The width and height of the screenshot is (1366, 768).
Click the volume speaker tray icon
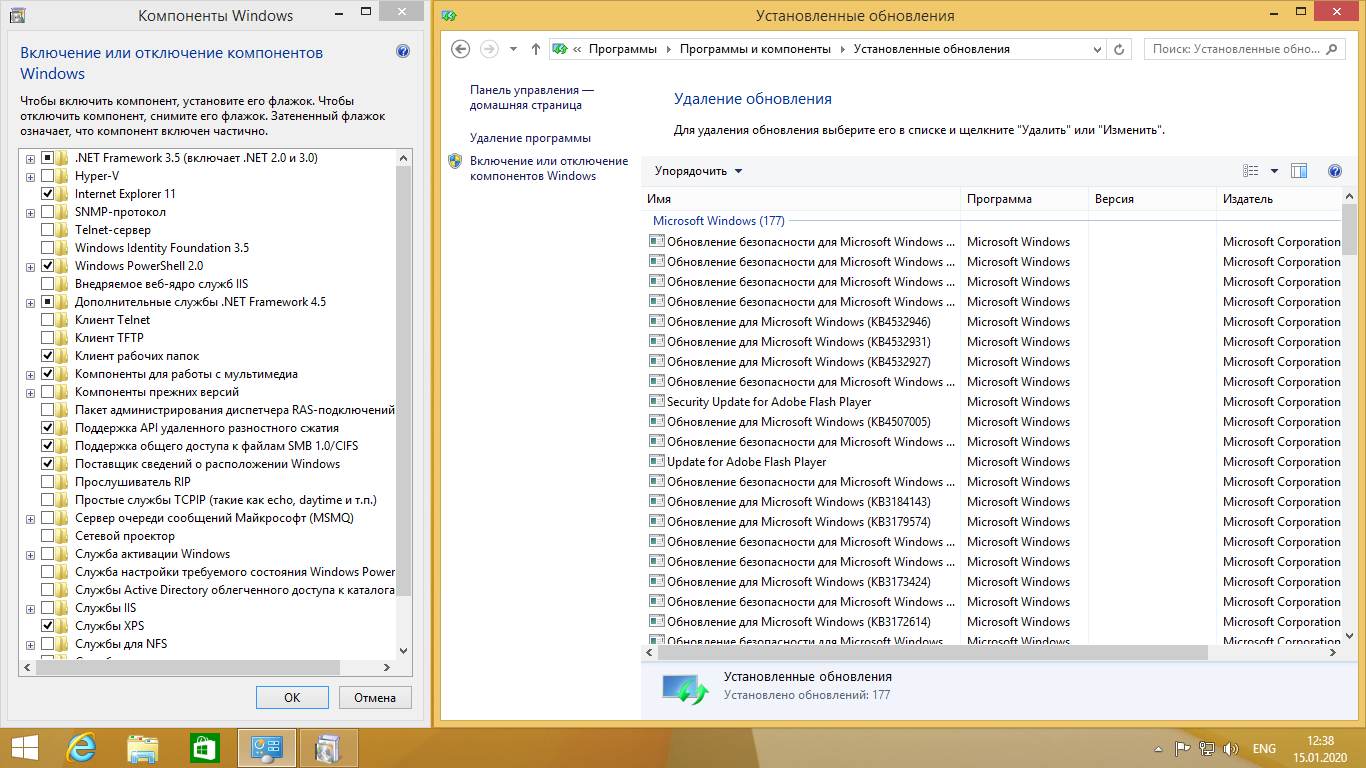pyautogui.click(x=1232, y=749)
